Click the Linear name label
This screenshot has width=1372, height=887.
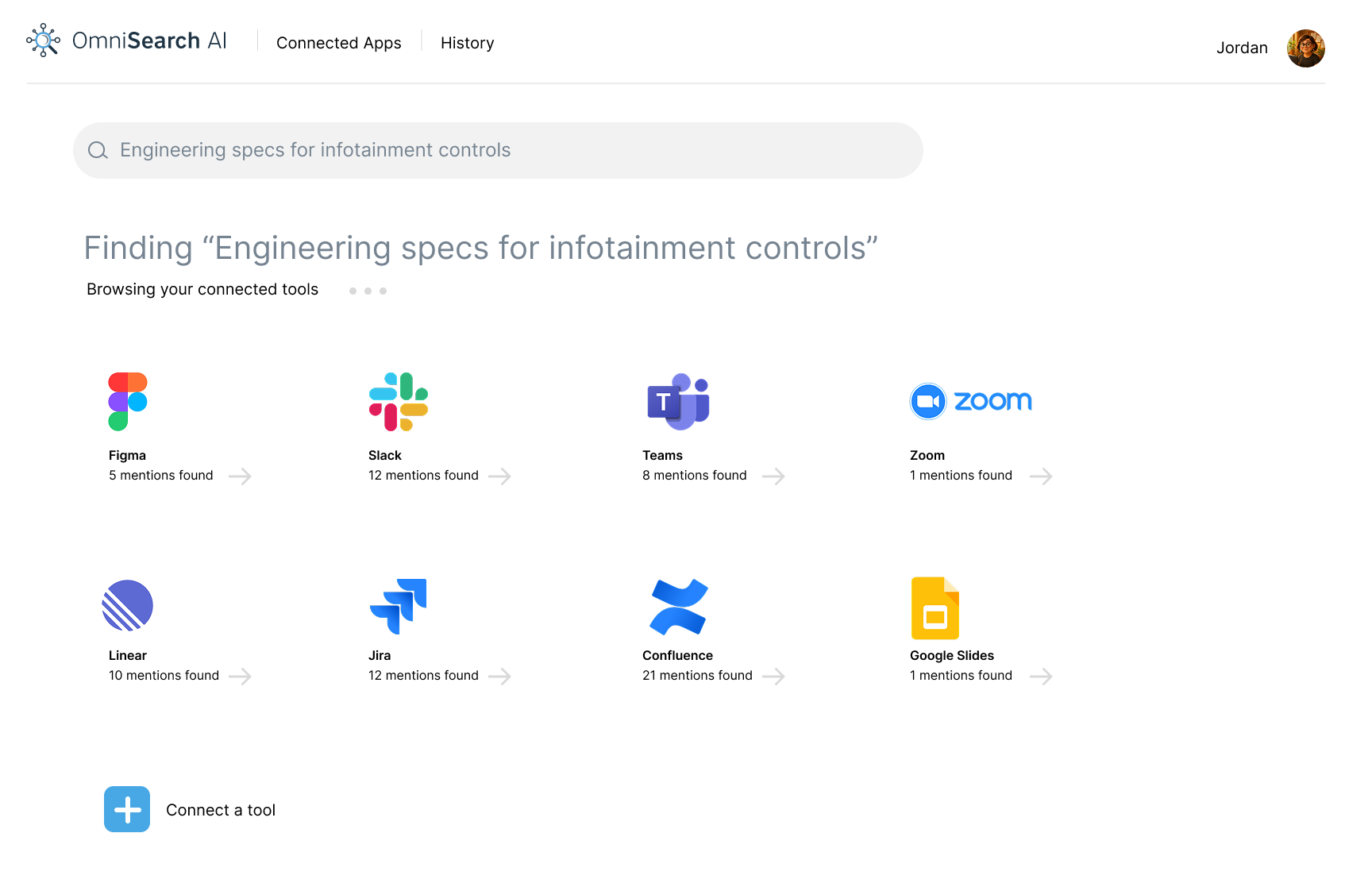[x=128, y=655]
